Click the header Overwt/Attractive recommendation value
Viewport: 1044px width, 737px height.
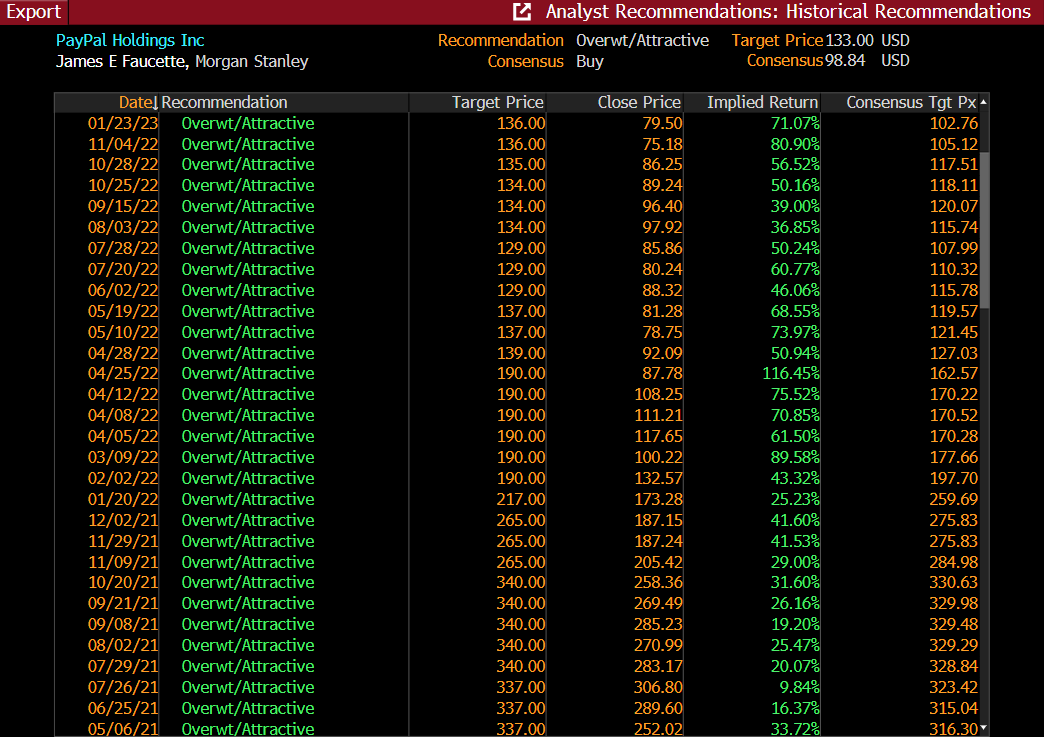click(643, 41)
